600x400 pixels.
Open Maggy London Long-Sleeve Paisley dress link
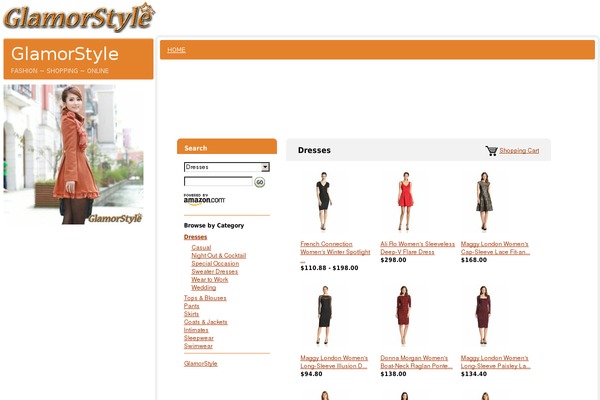[x=496, y=362]
